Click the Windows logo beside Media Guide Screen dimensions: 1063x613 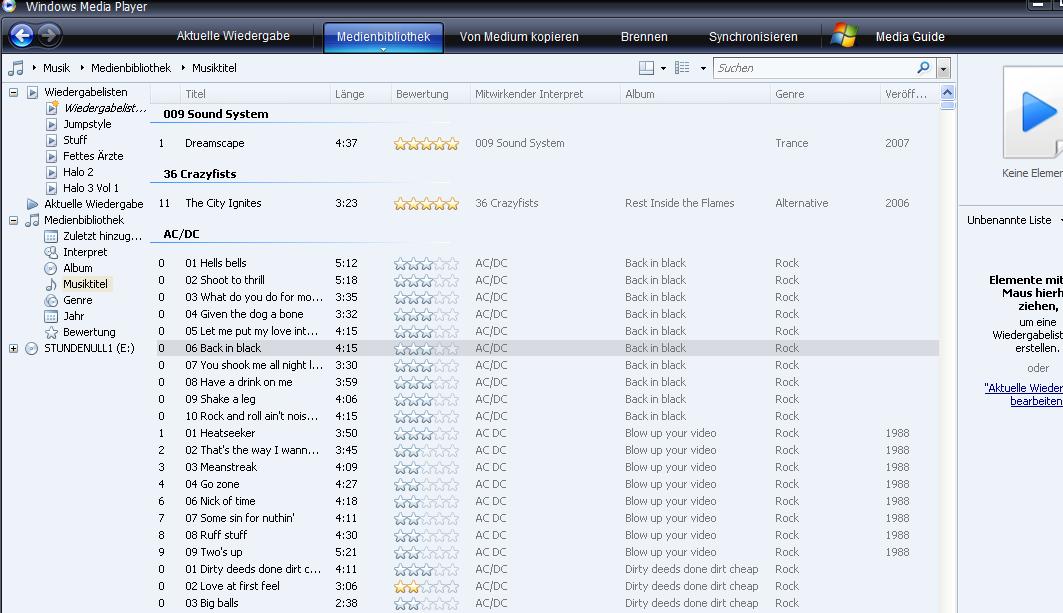tap(844, 35)
